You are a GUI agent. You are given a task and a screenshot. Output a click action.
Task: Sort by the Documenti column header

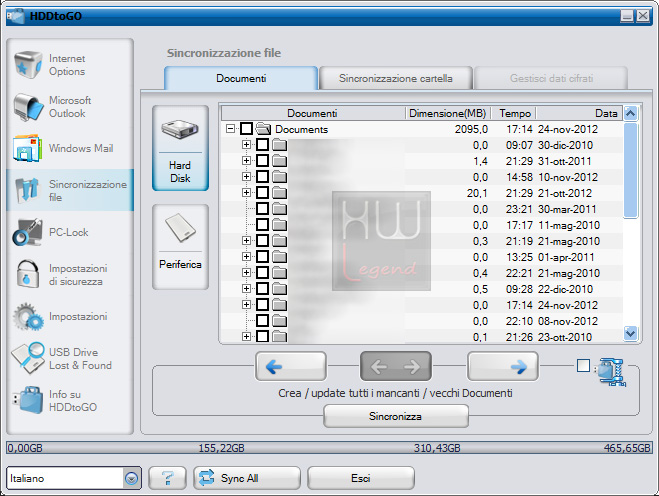tap(313, 113)
